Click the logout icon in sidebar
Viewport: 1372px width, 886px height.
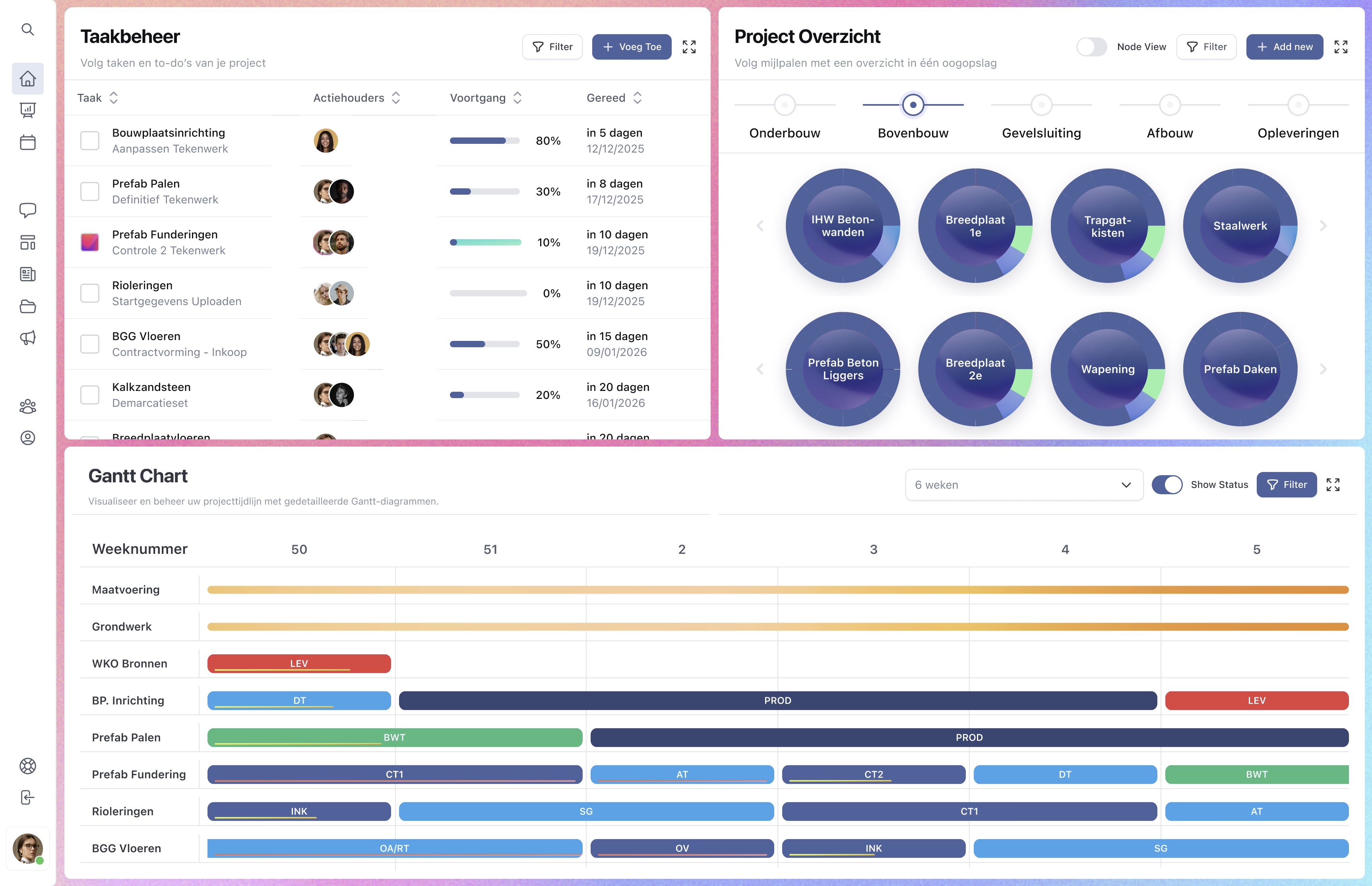[x=28, y=797]
